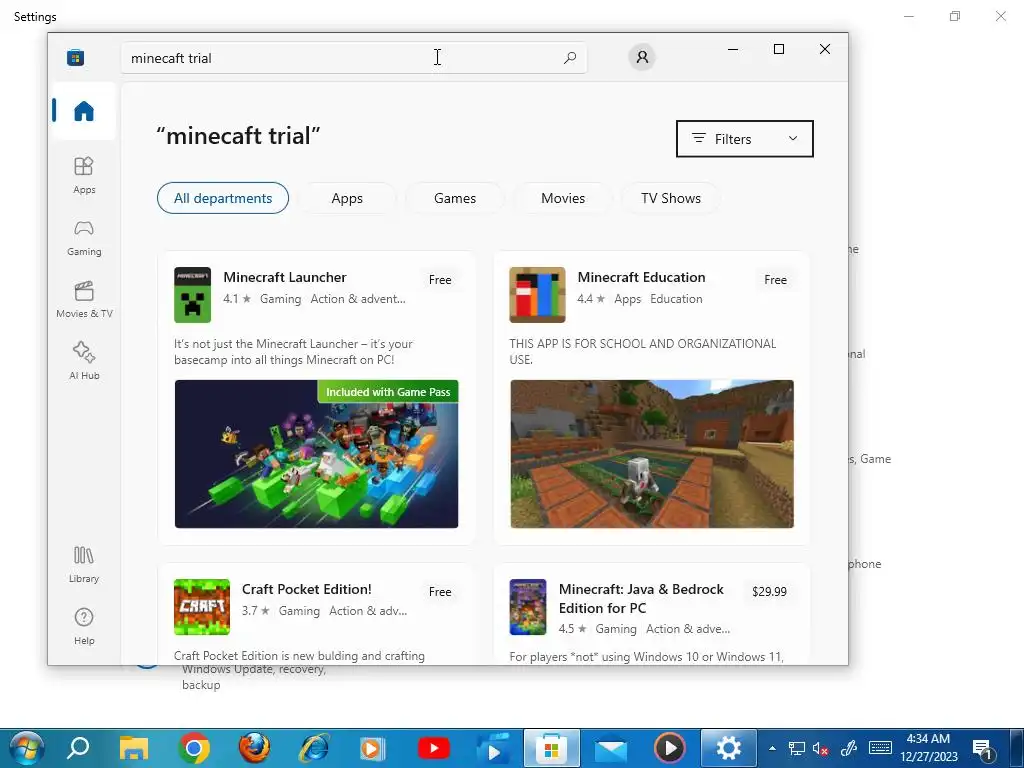
Task: Select All departments filter tab
Action: (x=223, y=198)
